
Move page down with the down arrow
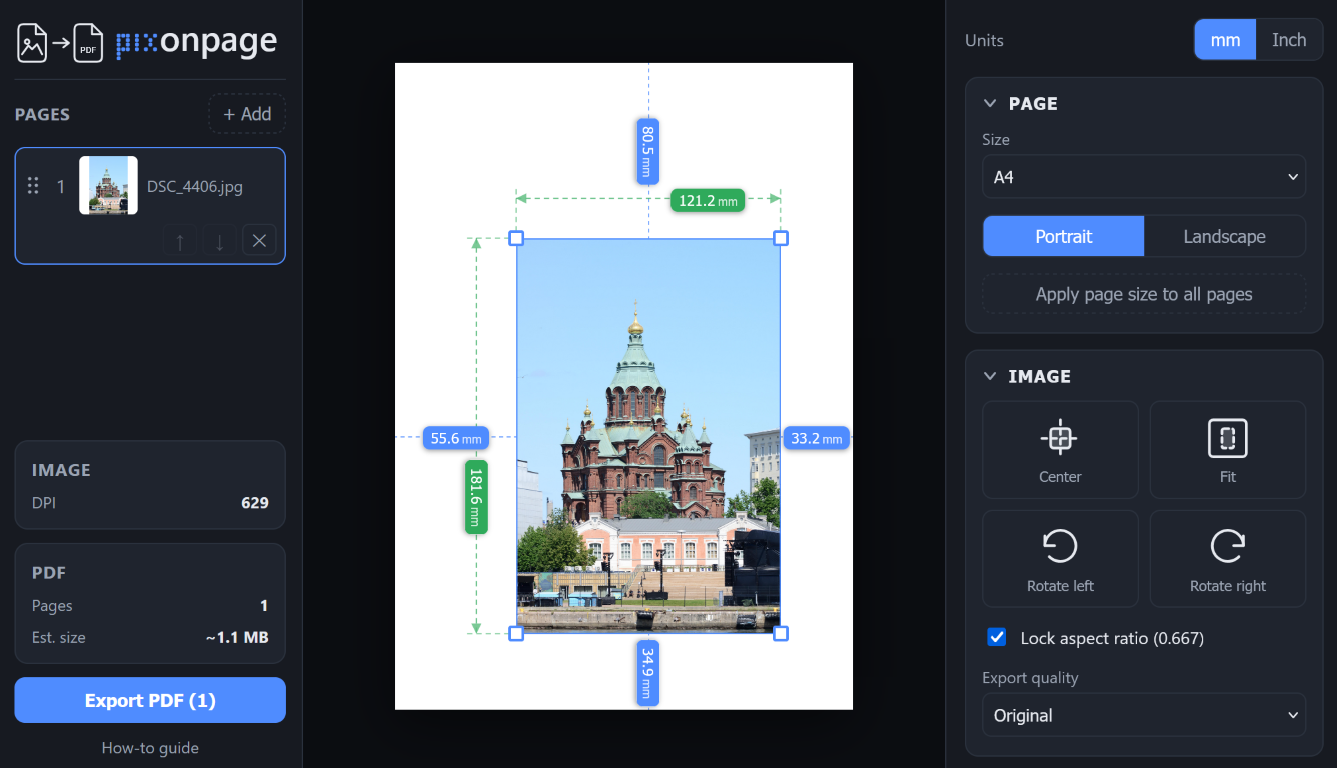(x=219, y=241)
